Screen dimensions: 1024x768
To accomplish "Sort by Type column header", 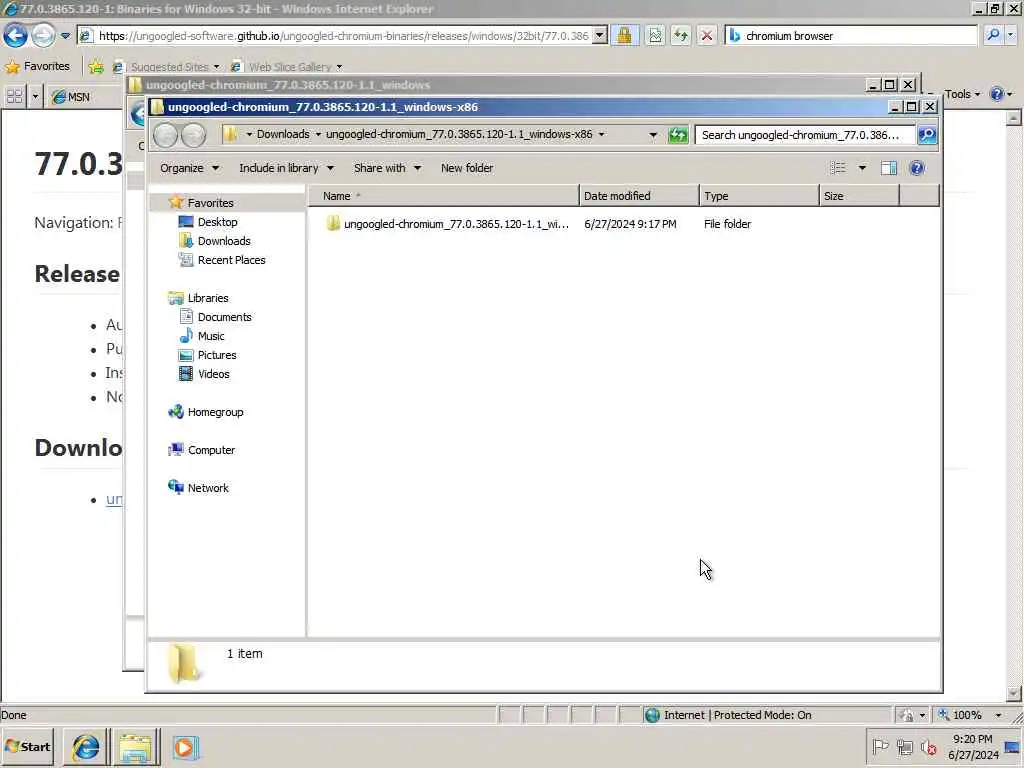I will pyautogui.click(x=759, y=196).
